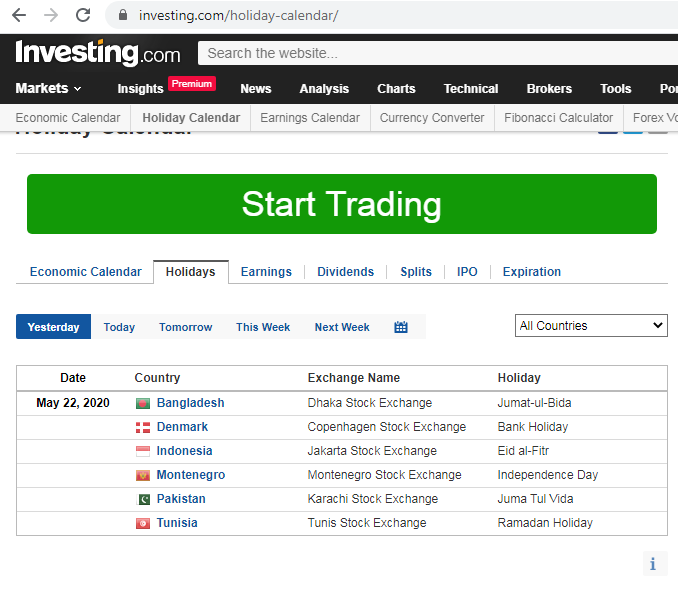Switch to the Splits tab
678x614 pixels.
(x=416, y=272)
